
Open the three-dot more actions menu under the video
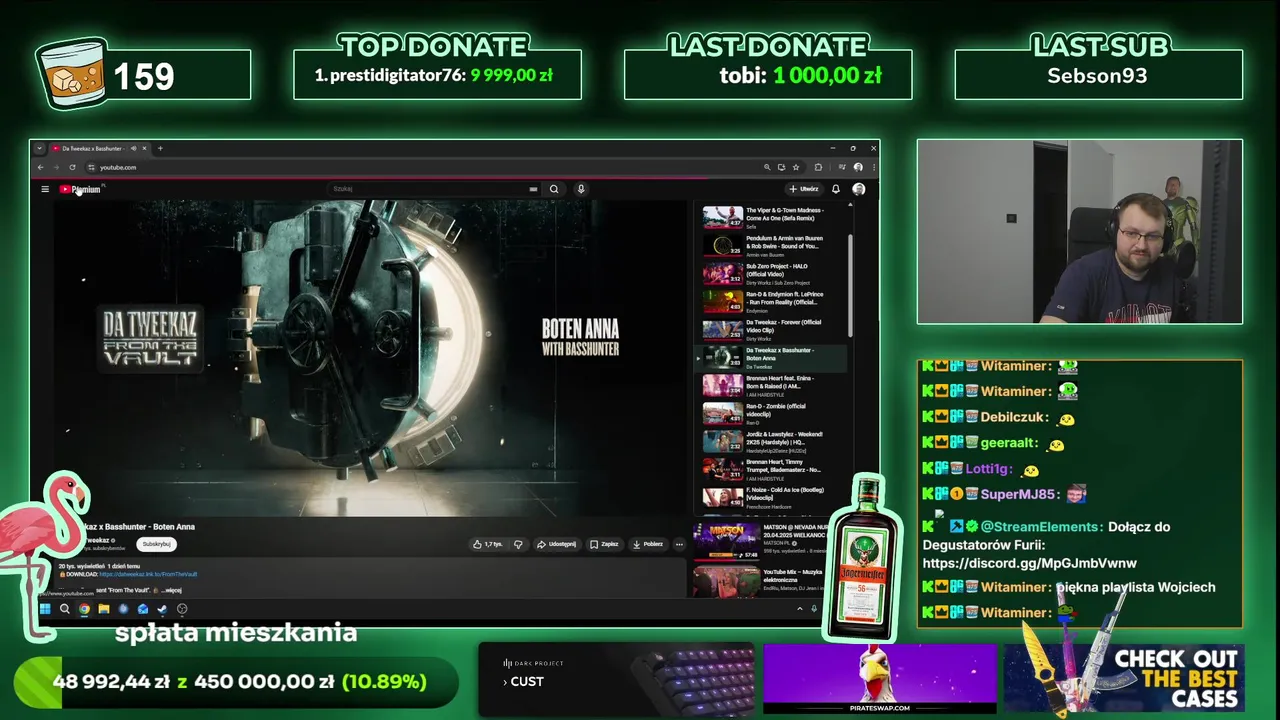[679, 544]
